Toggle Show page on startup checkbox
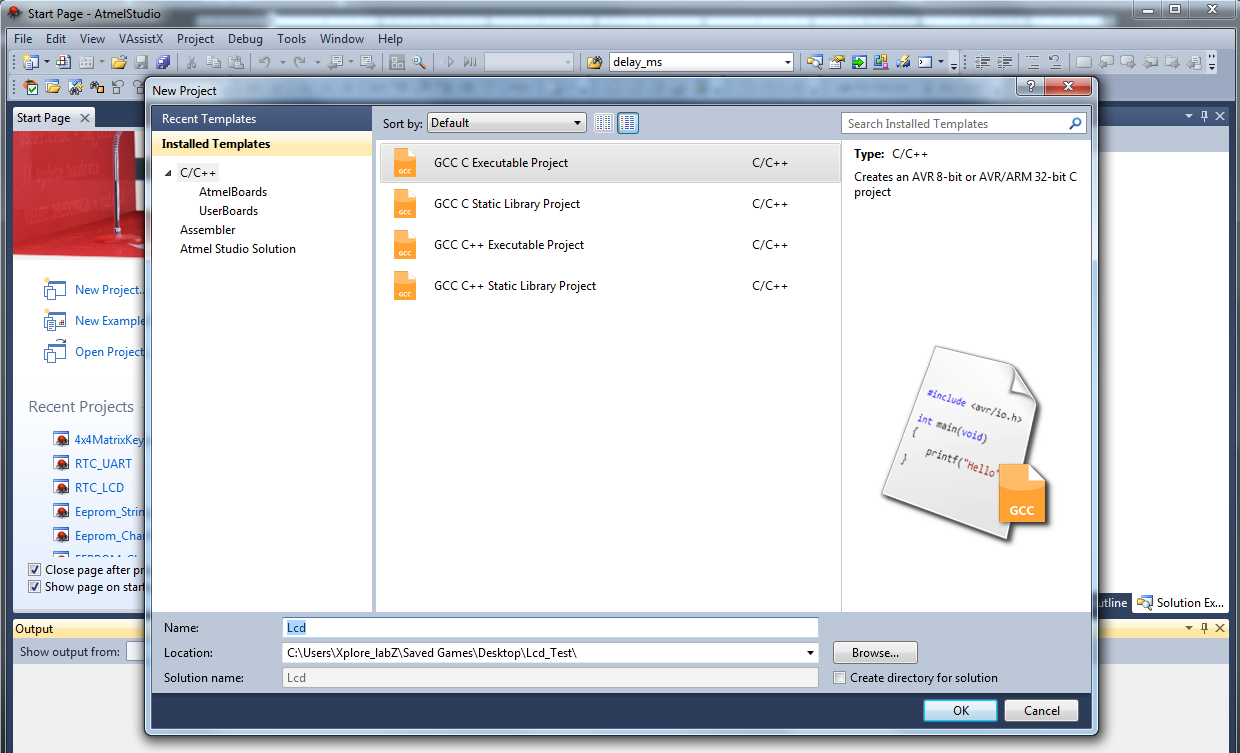The width and height of the screenshot is (1240, 753). coord(35,587)
